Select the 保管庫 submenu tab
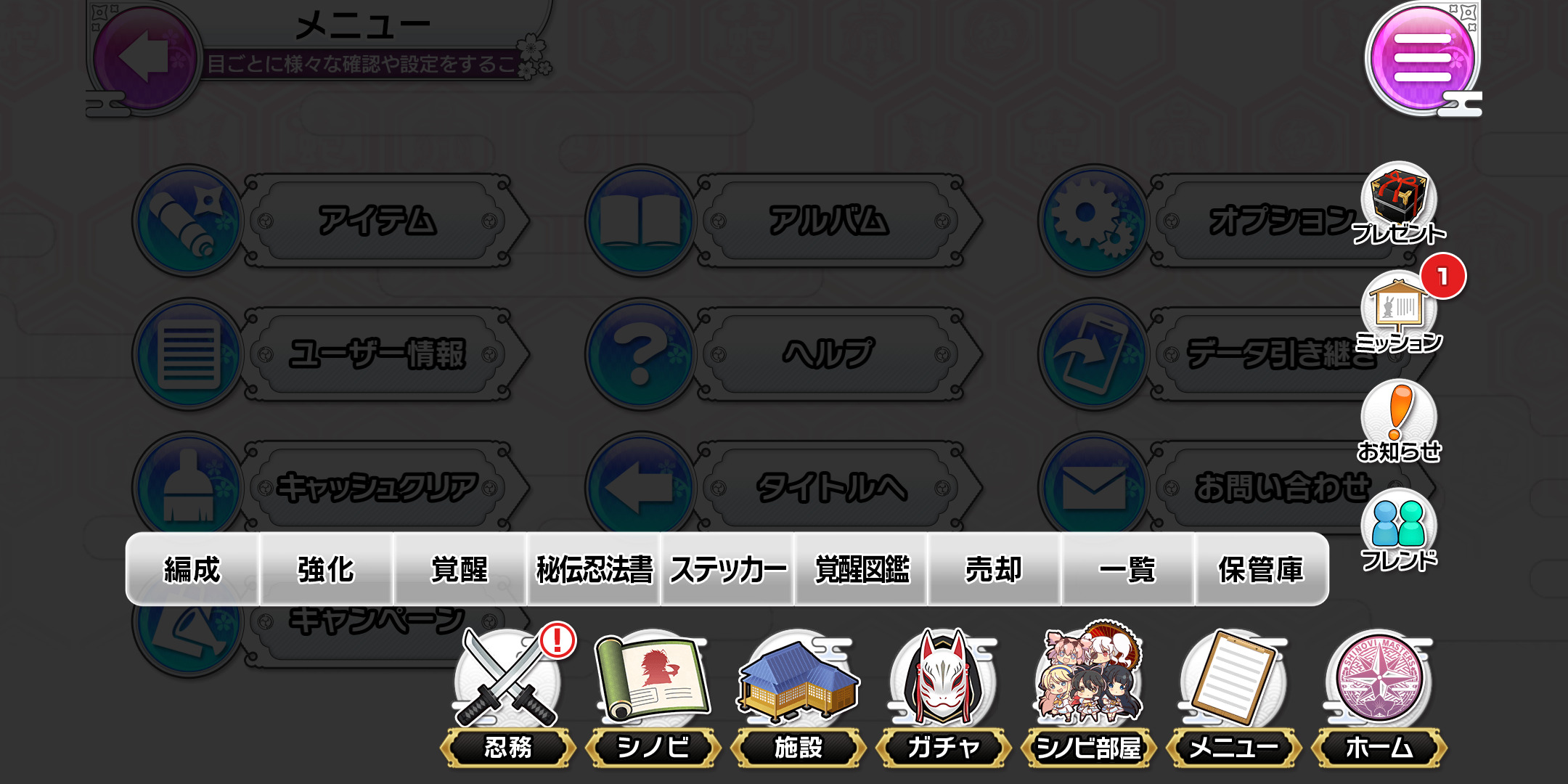This screenshot has height=784, width=1568. click(1262, 569)
